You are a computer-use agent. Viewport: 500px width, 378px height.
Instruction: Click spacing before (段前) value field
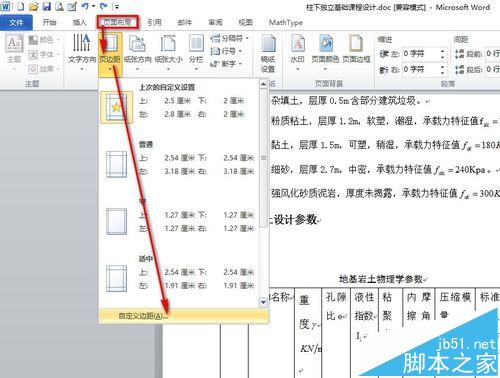(492, 54)
